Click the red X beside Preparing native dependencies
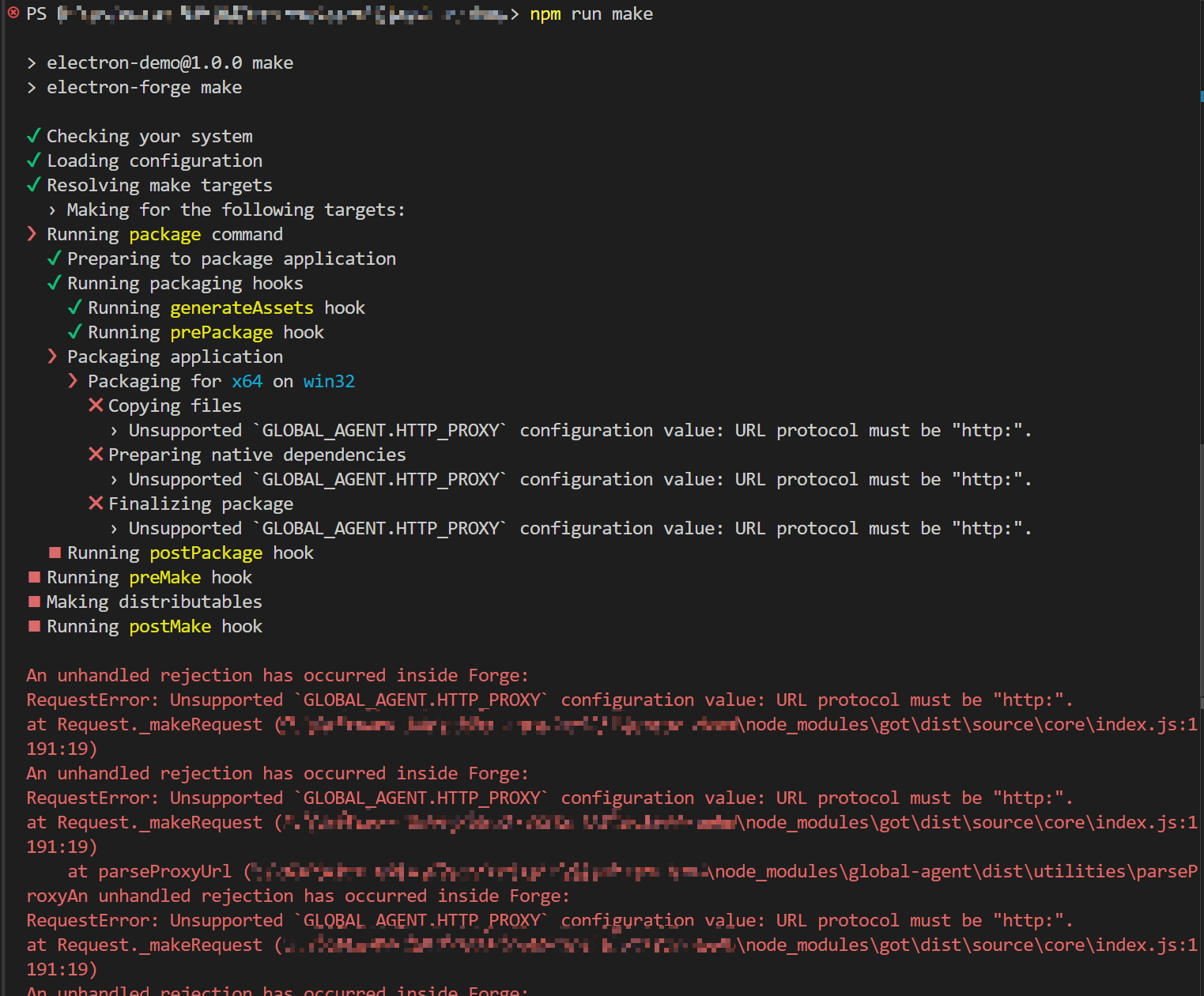Screen dimensions: 1204x996 pyautogui.click(x=96, y=455)
